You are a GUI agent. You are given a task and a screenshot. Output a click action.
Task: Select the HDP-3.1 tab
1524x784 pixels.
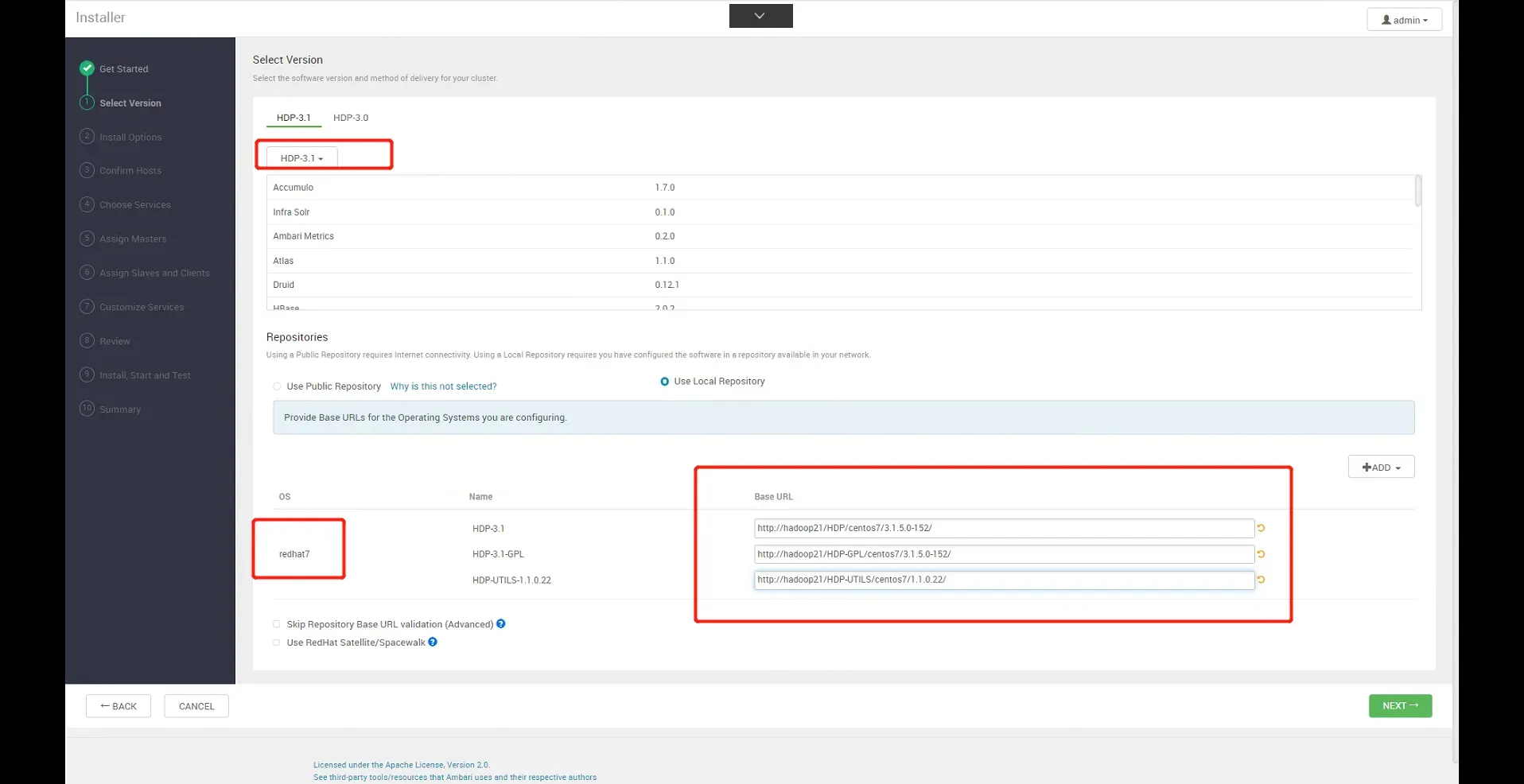click(x=294, y=118)
